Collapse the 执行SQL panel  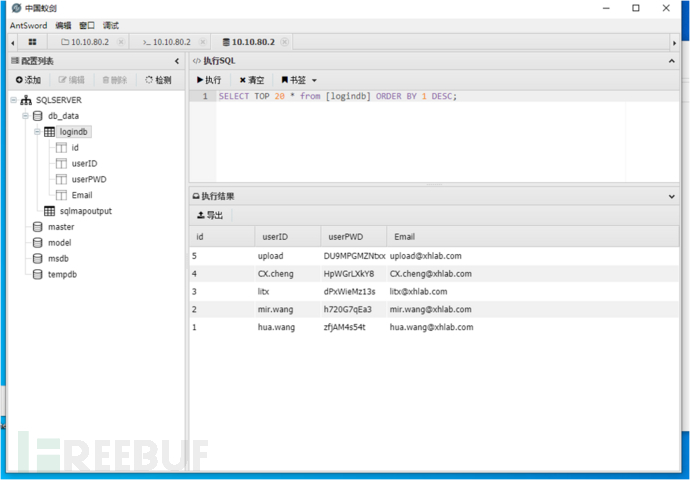(672, 61)
